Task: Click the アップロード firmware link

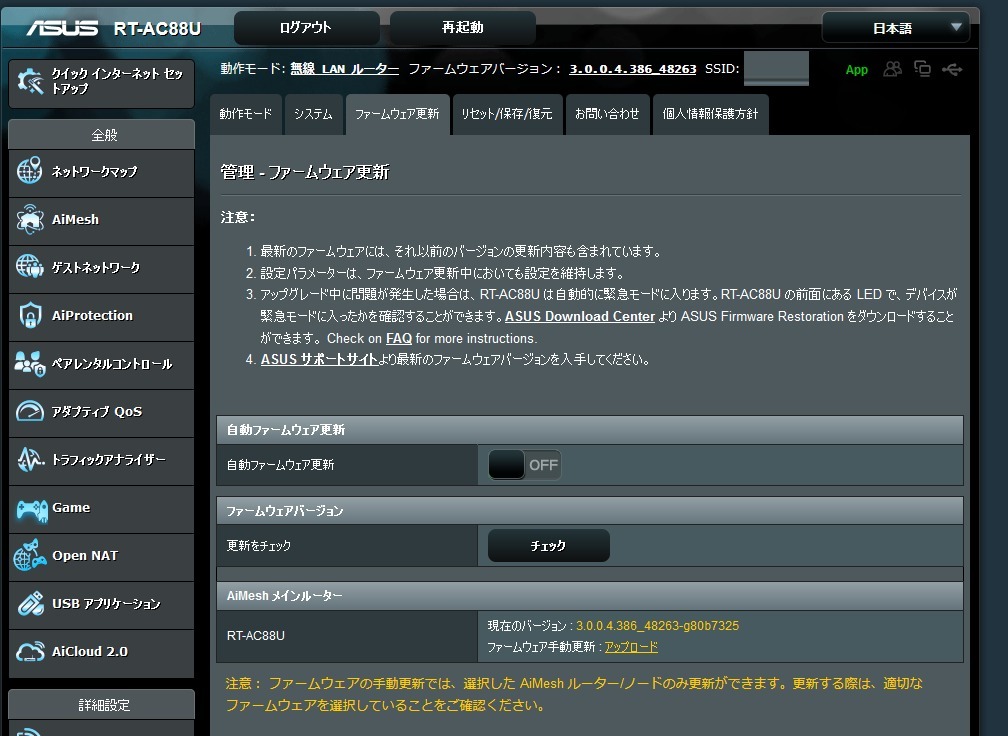Action: [x=631, y=647]
